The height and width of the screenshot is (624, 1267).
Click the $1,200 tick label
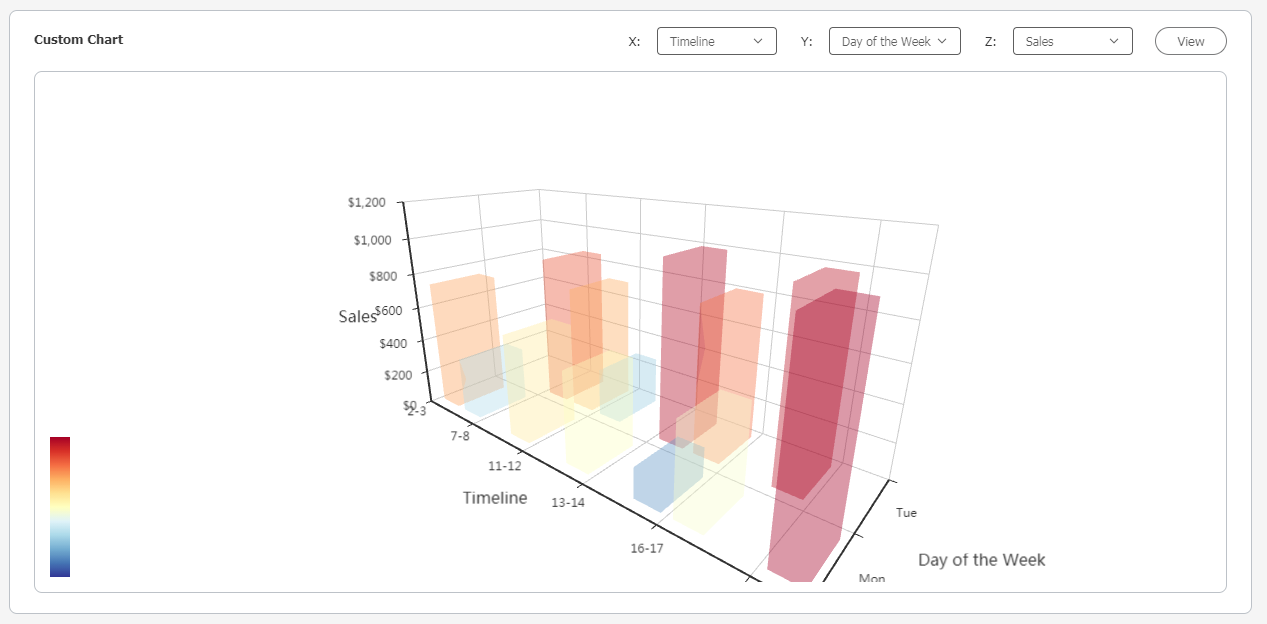366,202
